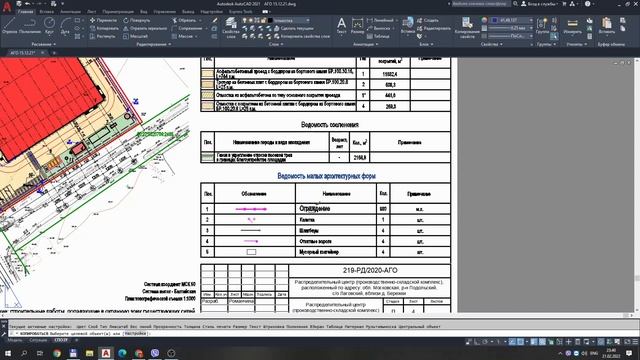Open Windows Start menu

[x=7, y=353]
